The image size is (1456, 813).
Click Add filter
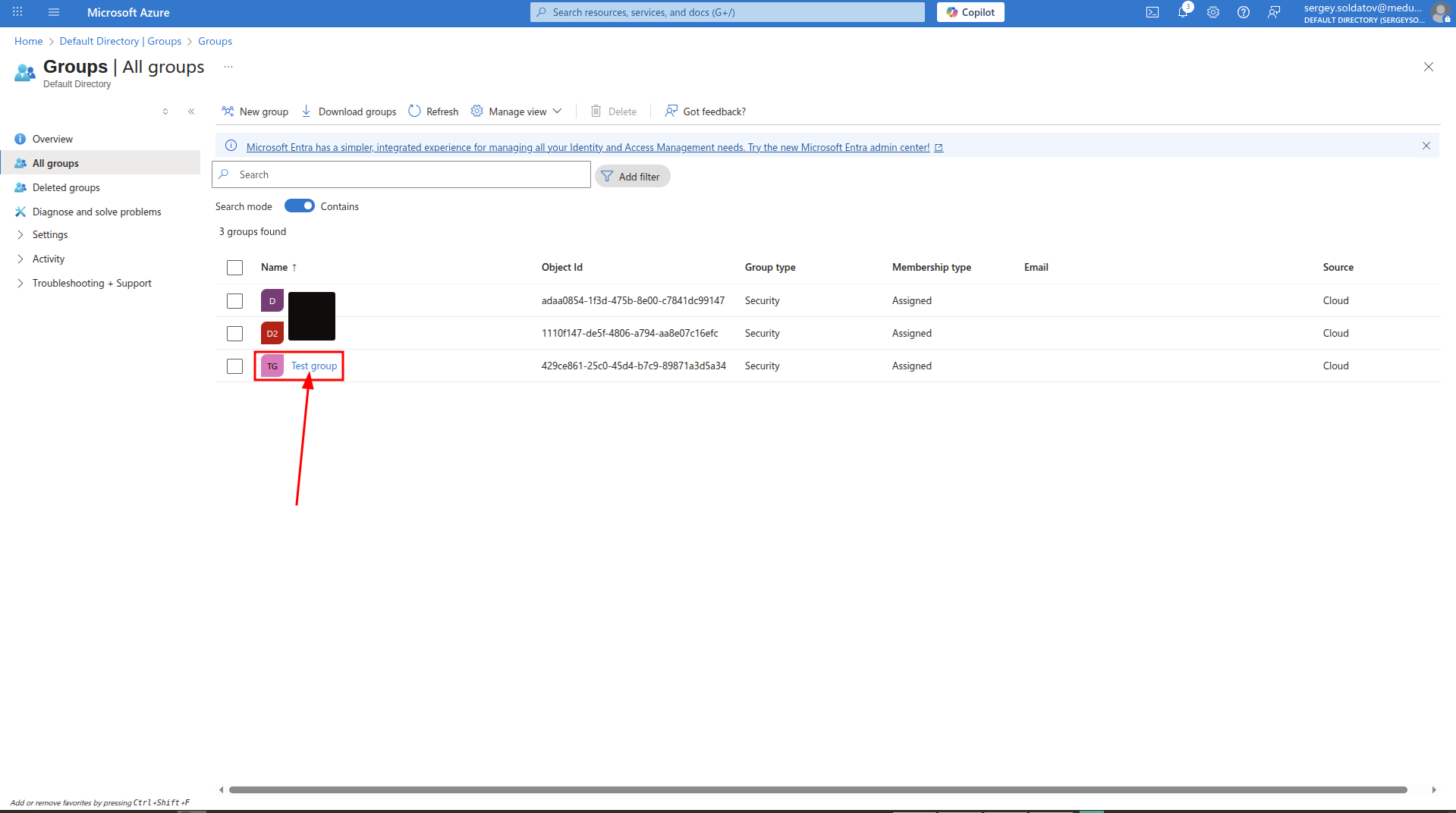(633, 177)
